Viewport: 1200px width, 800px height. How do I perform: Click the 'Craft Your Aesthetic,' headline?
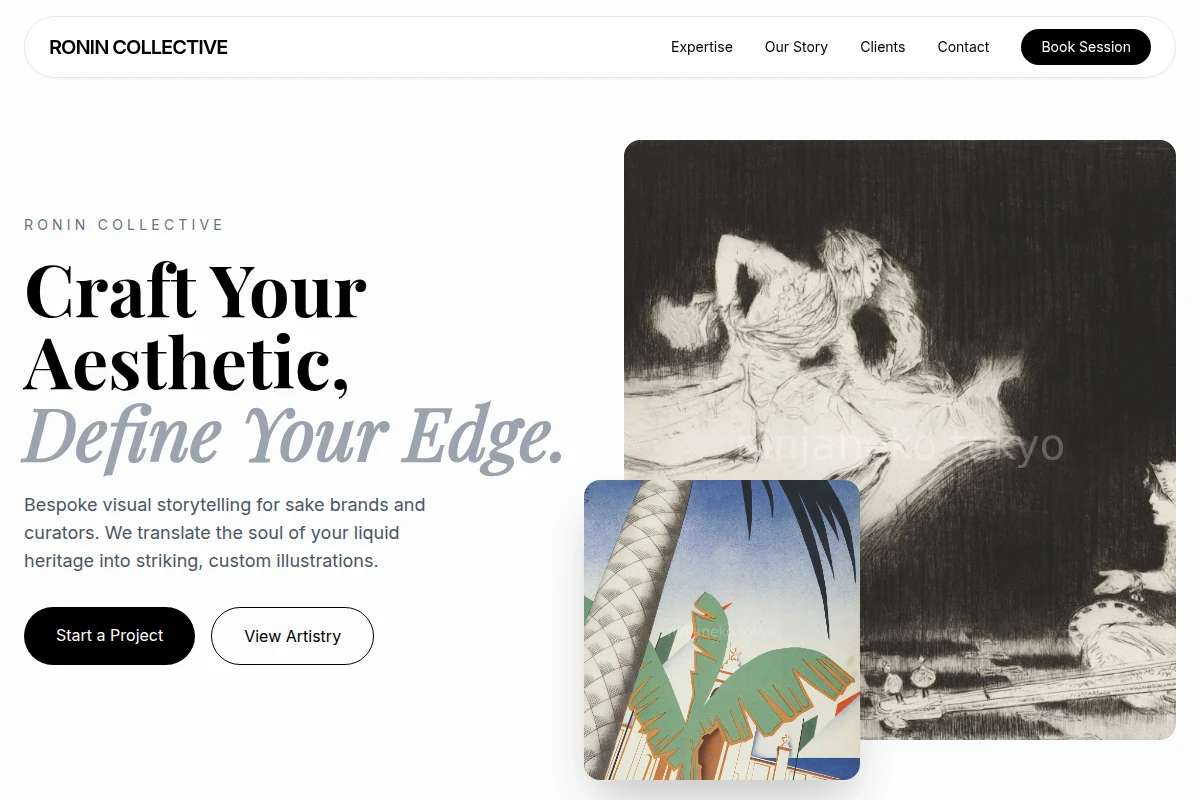point(195,327)
